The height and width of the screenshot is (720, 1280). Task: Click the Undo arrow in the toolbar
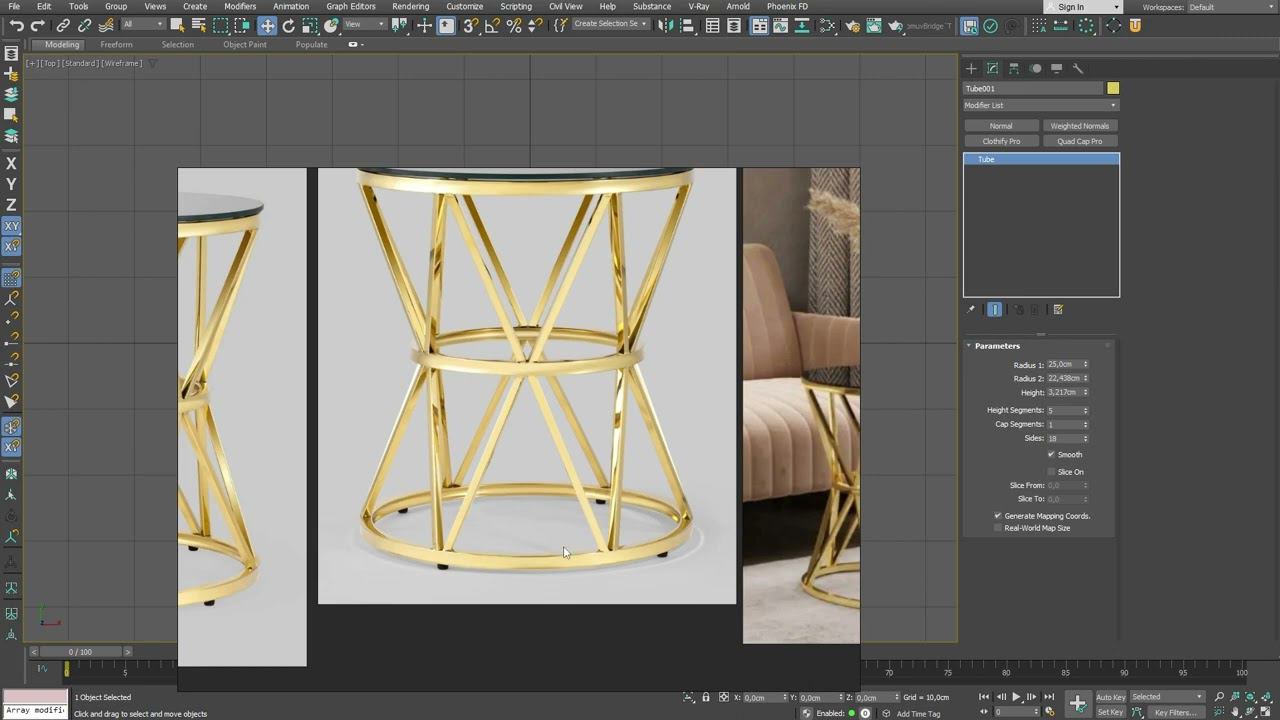16,26
